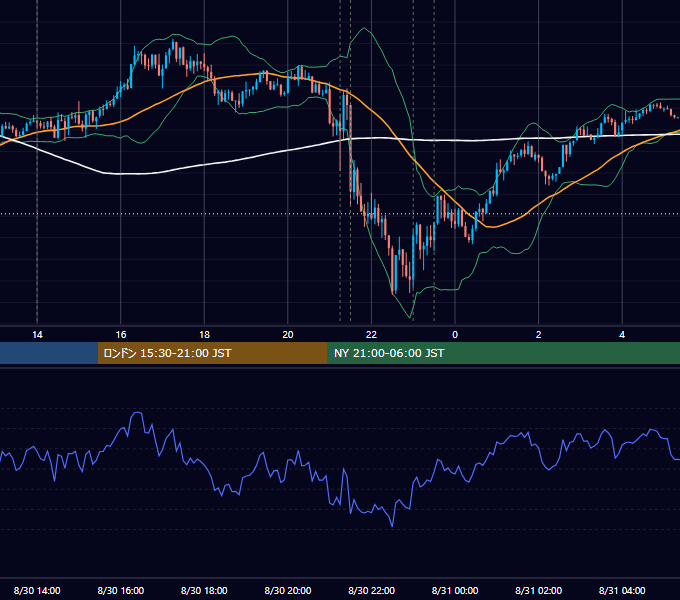This screenshot has height=600, width=680.
Task: Click the 8/31 00:00 date label
Action: point(455,590)
